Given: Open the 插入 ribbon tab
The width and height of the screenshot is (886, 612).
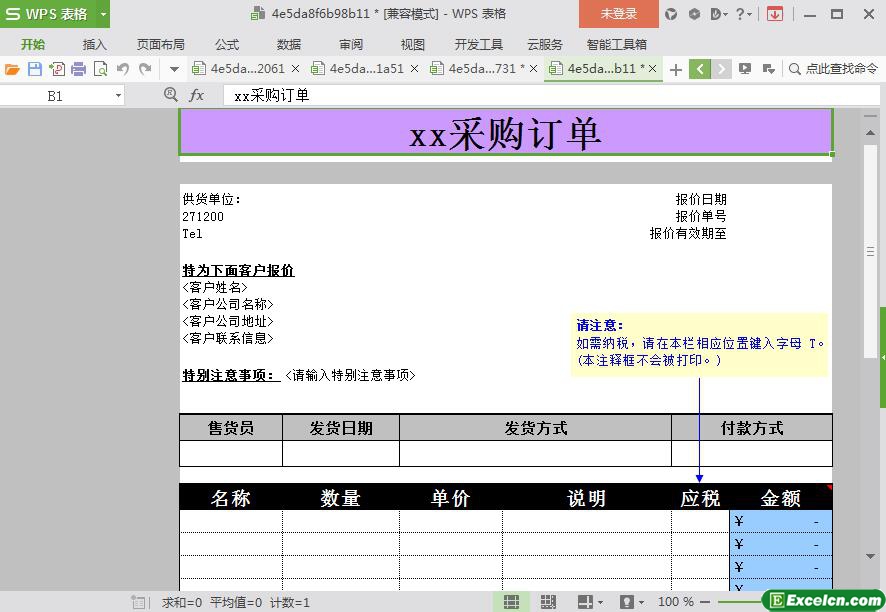Looking at the screenshot, I should click(94, 44).
